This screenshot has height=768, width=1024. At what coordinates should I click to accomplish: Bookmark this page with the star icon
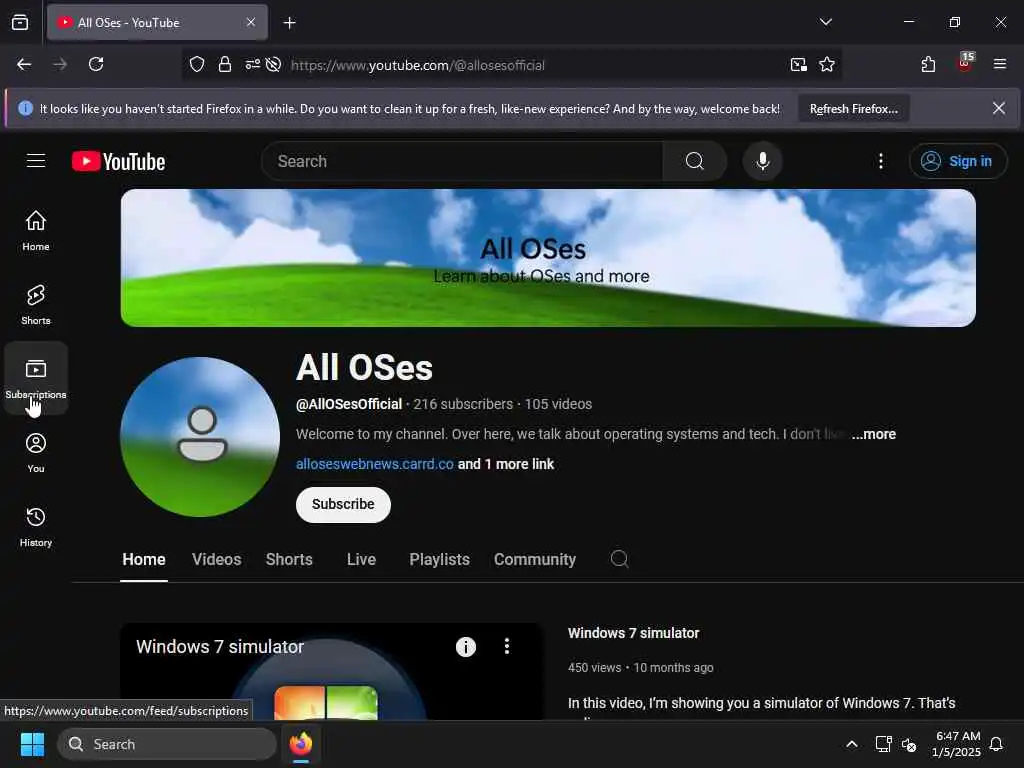[827, 64]
